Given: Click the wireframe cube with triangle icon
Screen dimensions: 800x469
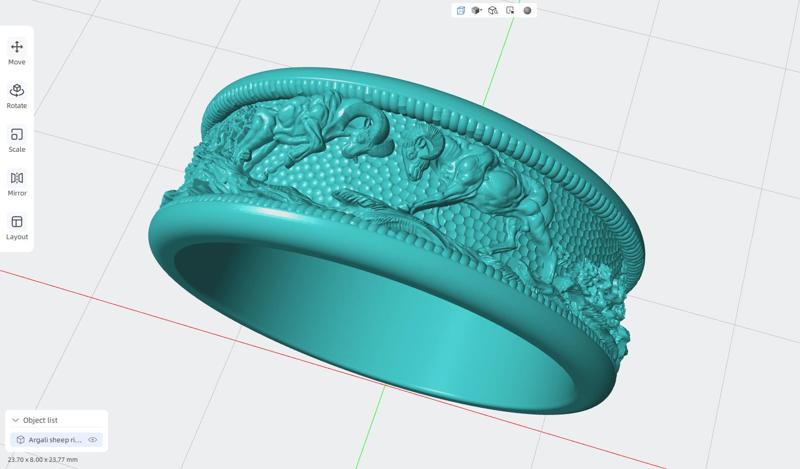Looking at the screenshot, I should (x=493, y=10).
